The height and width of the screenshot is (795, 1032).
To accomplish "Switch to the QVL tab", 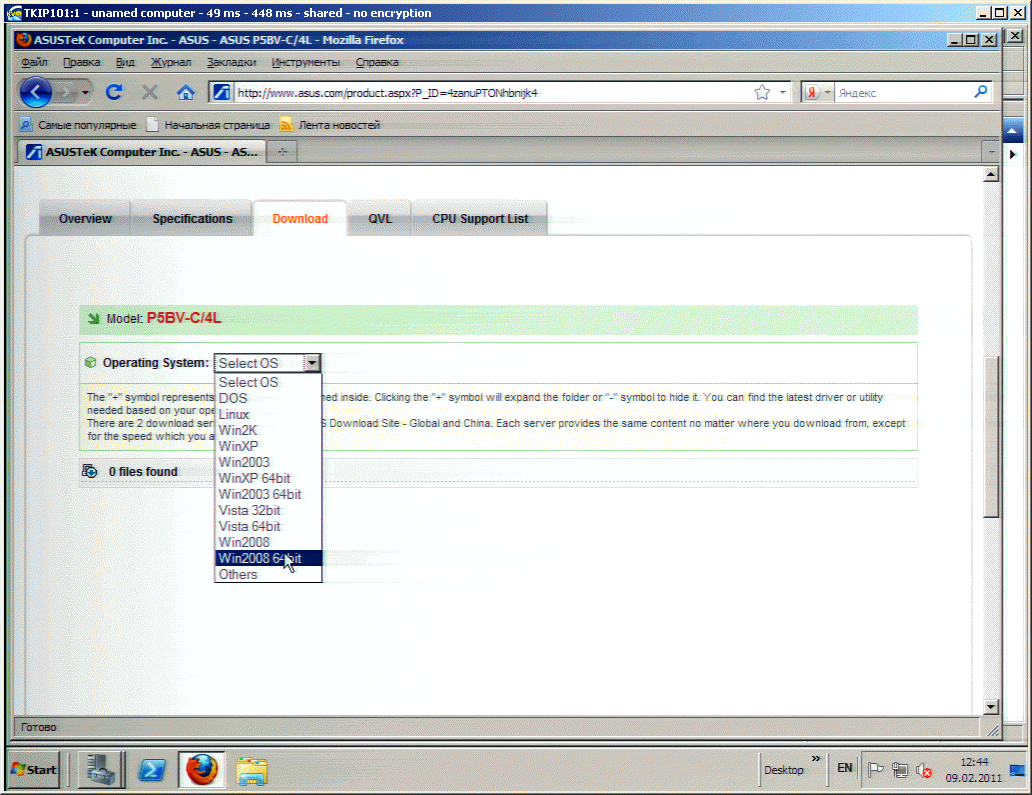I will pos(380,218).
